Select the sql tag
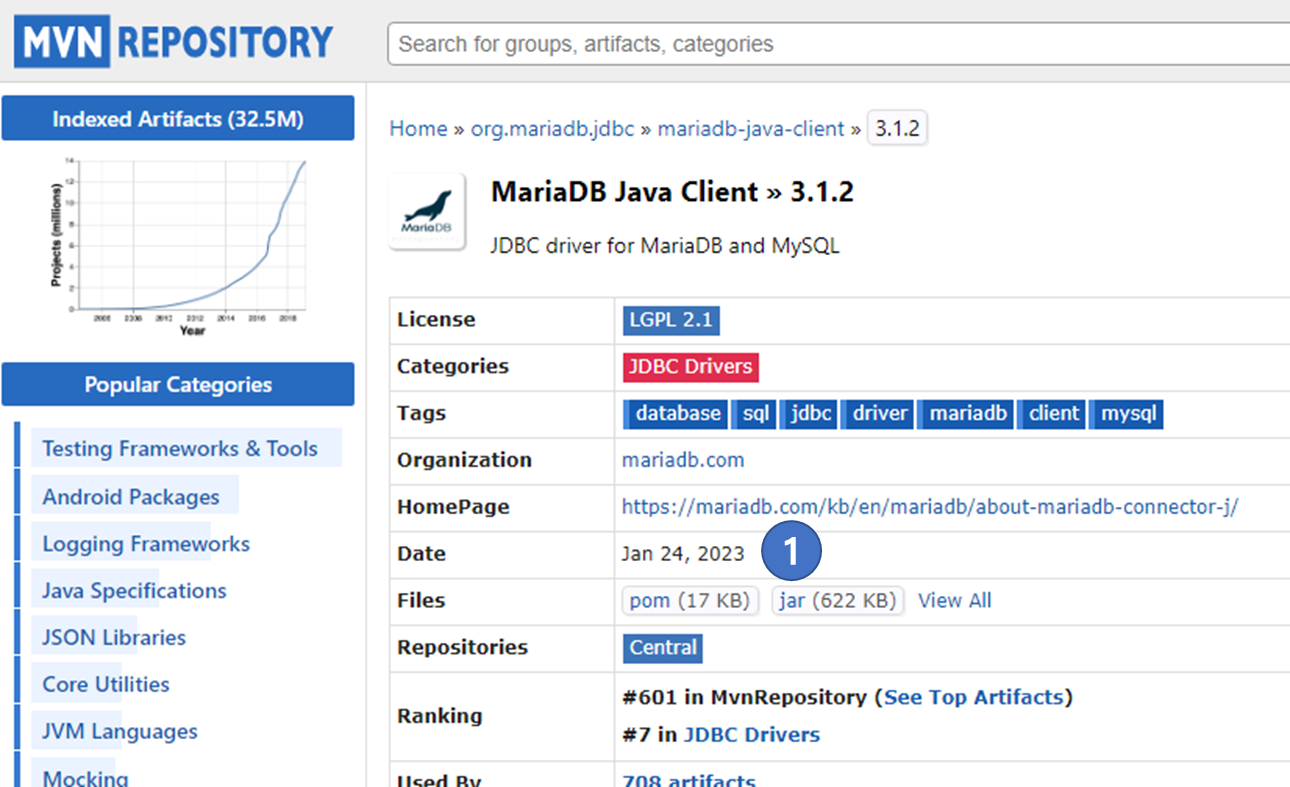 (x=754, y=414)
